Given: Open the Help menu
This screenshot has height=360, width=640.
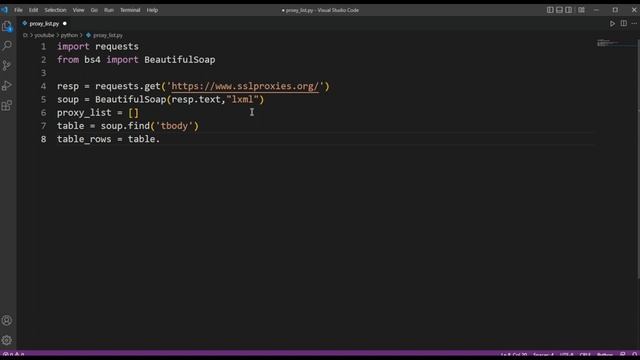Looking at the screenshot, I should point(152,10).
